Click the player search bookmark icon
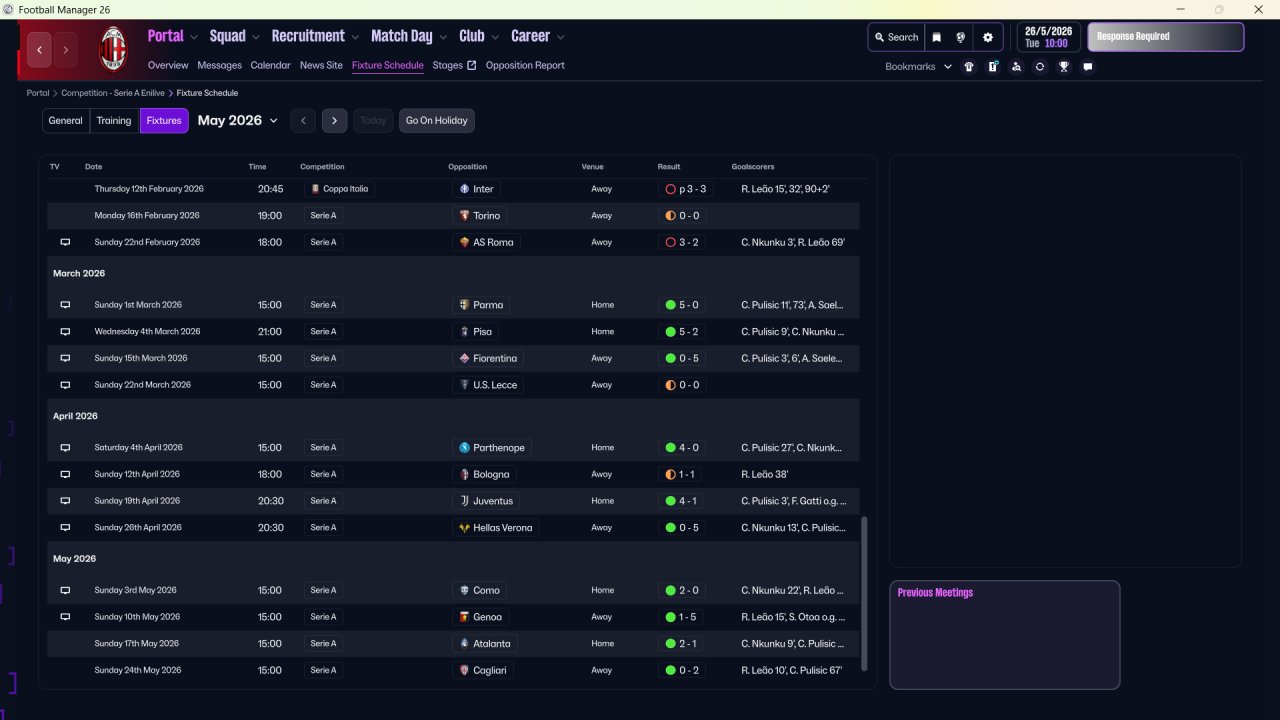Image resolution: width=1280 pixels, height=720 pixels. click(x=1017, y=67)
